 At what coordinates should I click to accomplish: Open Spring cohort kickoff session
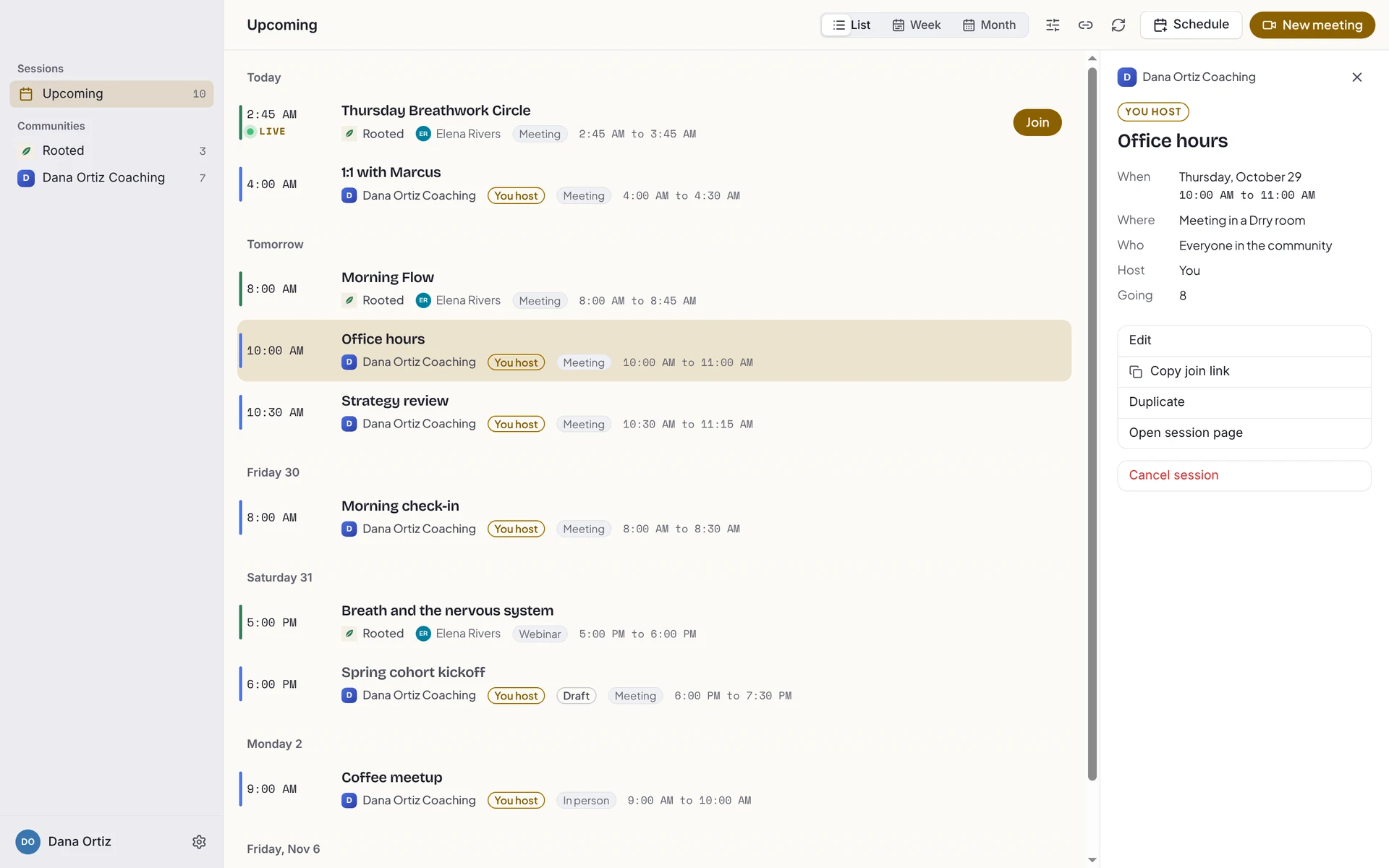click(654, 684)
